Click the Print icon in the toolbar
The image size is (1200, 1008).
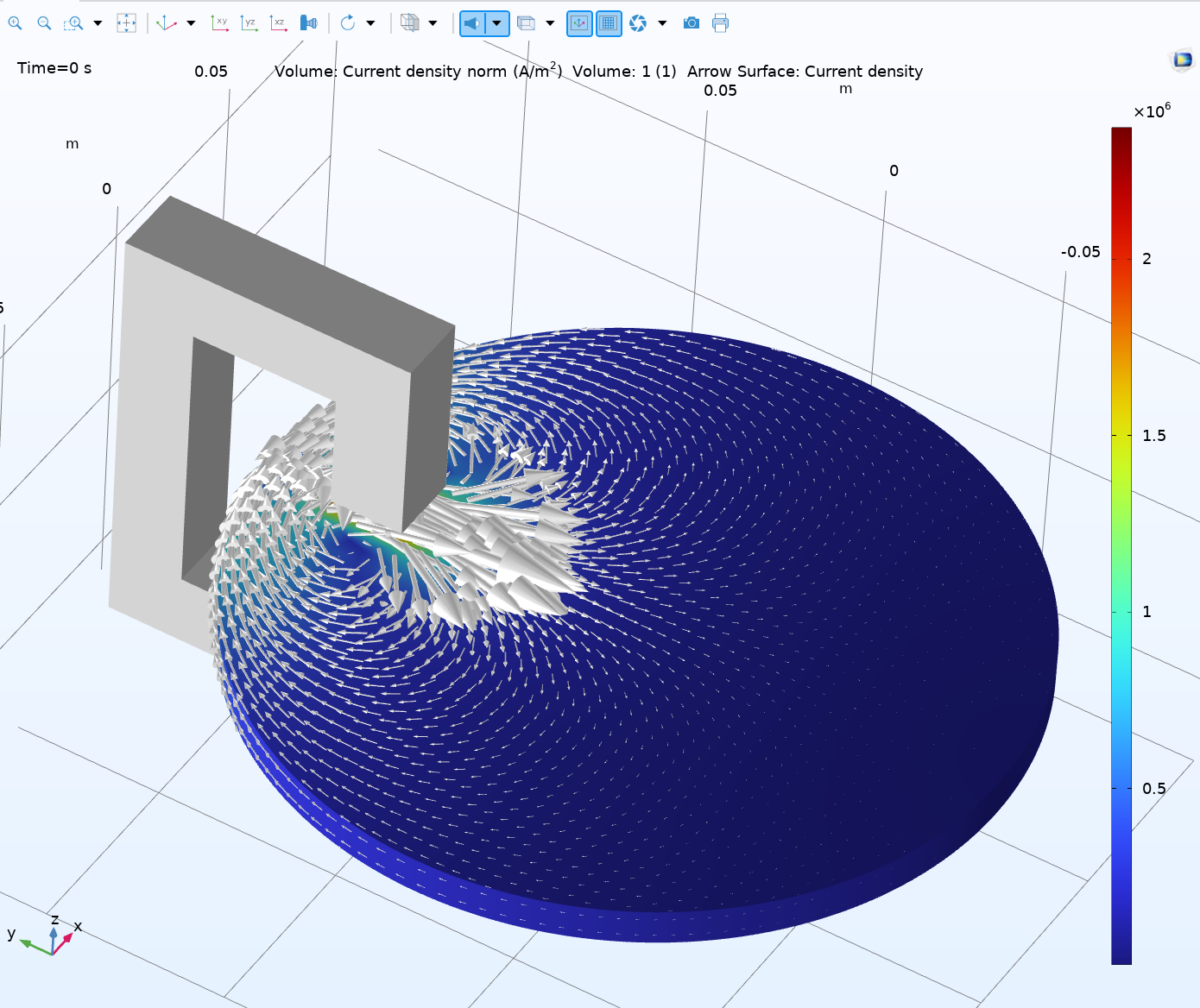(720, 23)
